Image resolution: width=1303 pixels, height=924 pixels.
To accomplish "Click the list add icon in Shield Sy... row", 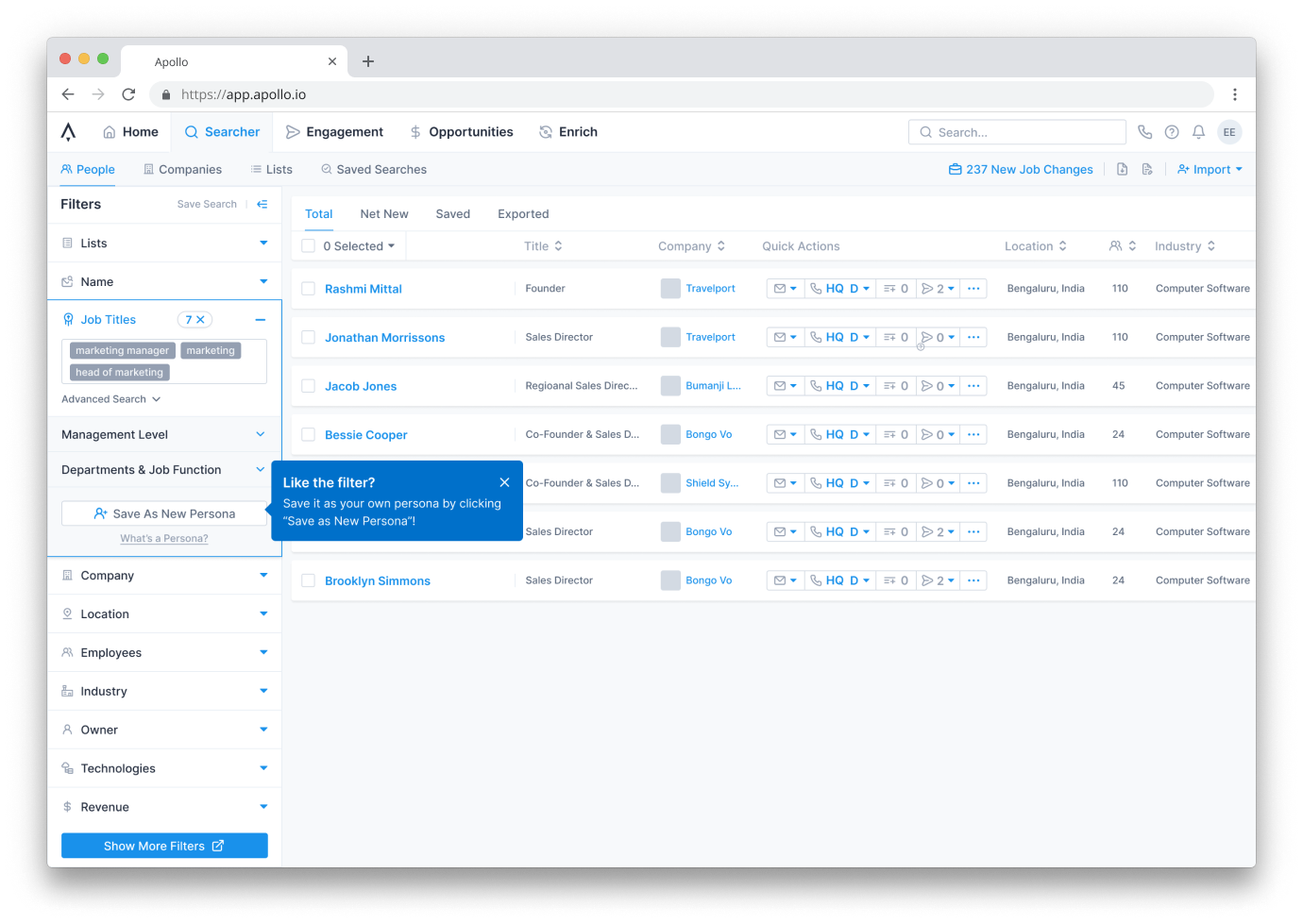I will click(x=889, y=483).
